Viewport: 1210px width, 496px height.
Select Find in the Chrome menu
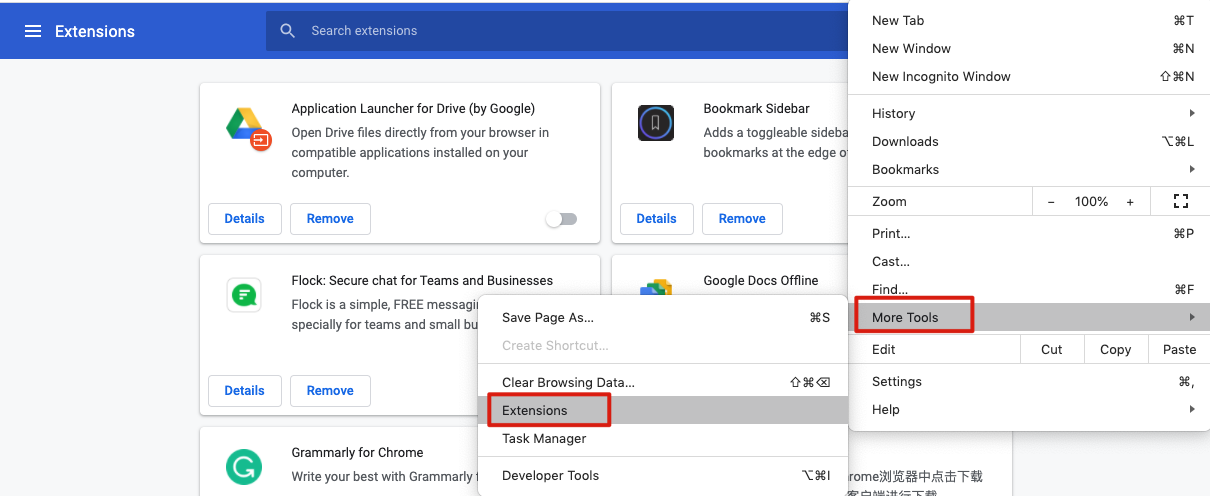pyautogui.click(x=1029, y=289)
